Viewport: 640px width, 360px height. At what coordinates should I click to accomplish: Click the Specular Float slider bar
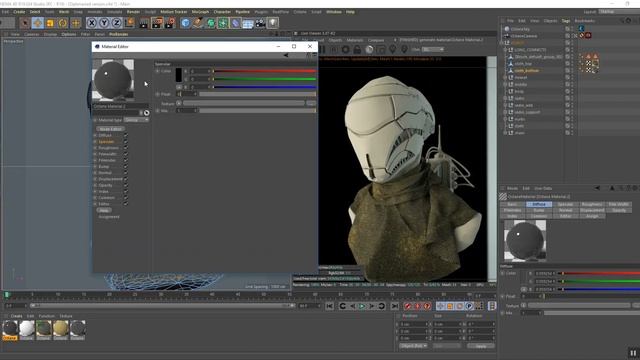click(x=257, y=94)
